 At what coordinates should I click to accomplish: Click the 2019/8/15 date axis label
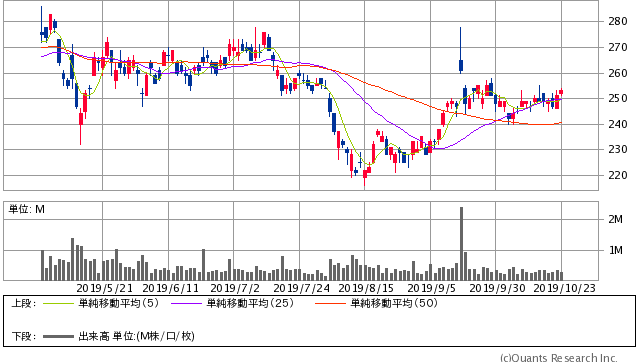(x=366, y=288)
